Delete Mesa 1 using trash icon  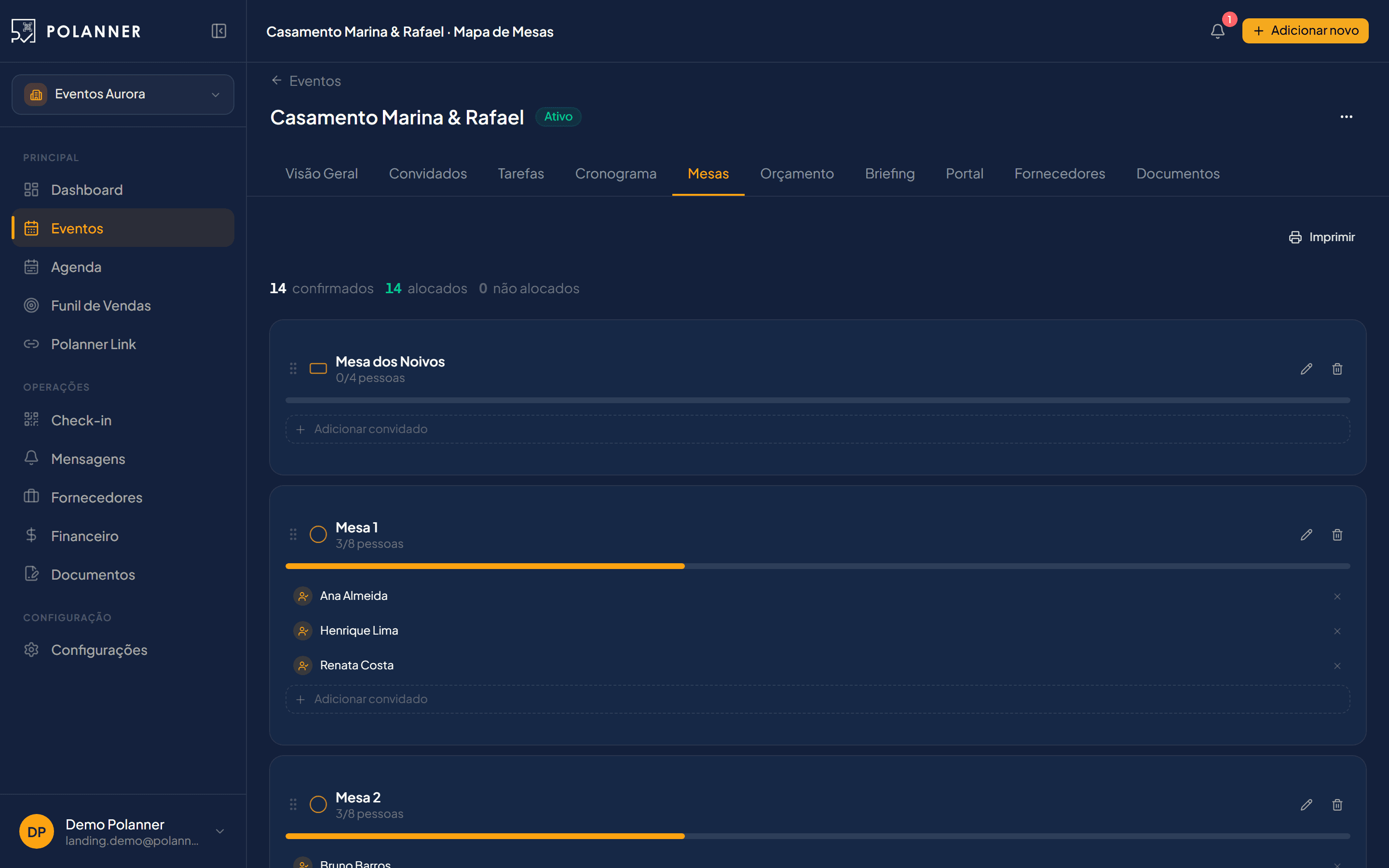tap(1337, 535)
